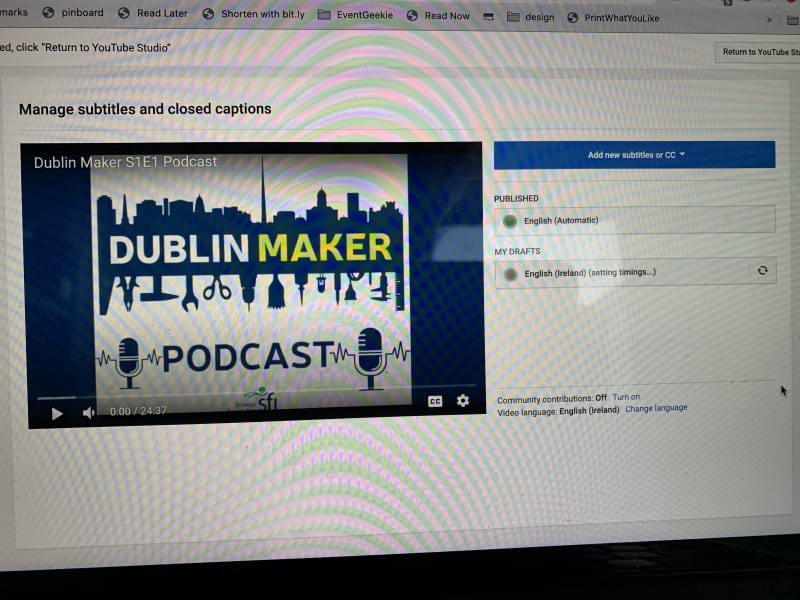Play the Dublin Maker podcast video
This screenshot has height=600, width=800.
coord(57,413)
